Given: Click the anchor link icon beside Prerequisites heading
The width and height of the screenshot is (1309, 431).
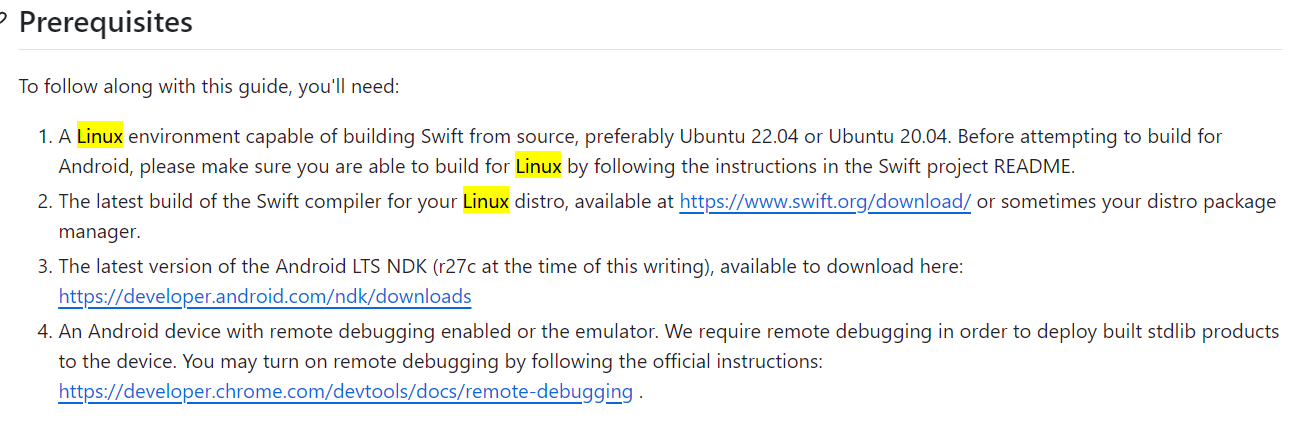Looking at the screenshot, I should [x=3, y=21].
